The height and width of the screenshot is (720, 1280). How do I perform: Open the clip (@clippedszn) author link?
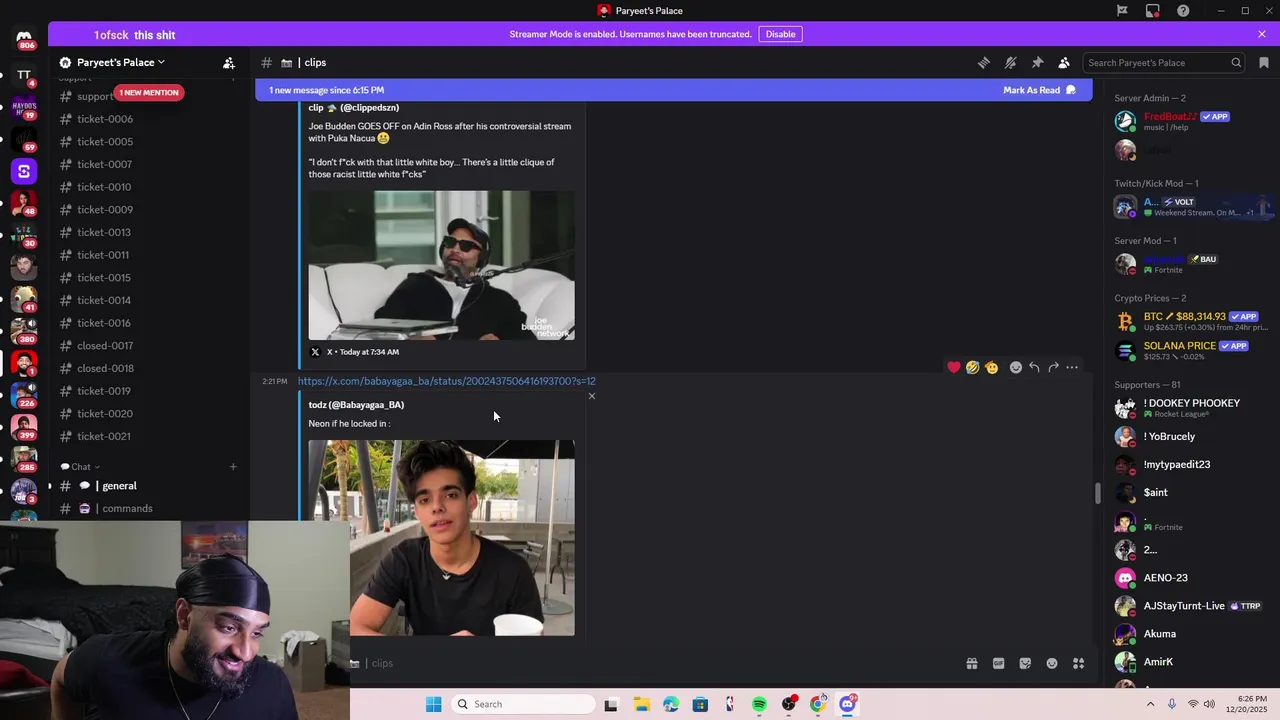point(353,107)
